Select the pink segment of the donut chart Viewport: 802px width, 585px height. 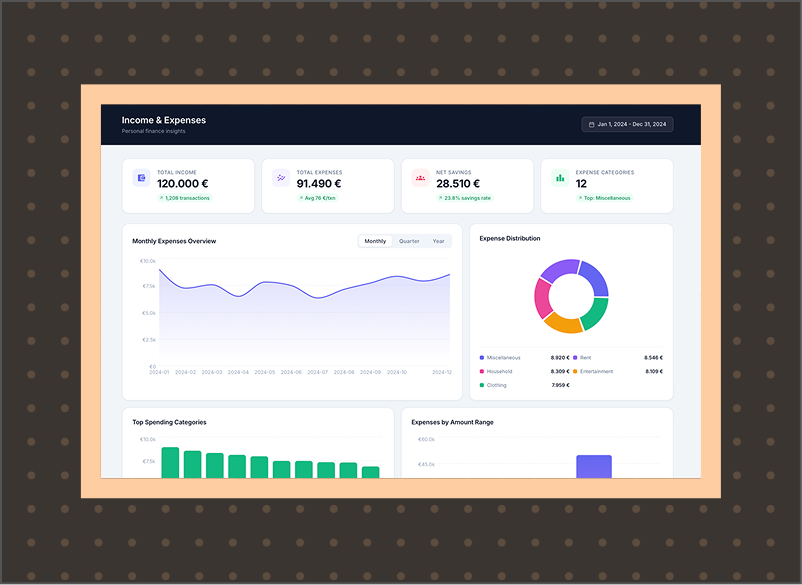[543, 298]
